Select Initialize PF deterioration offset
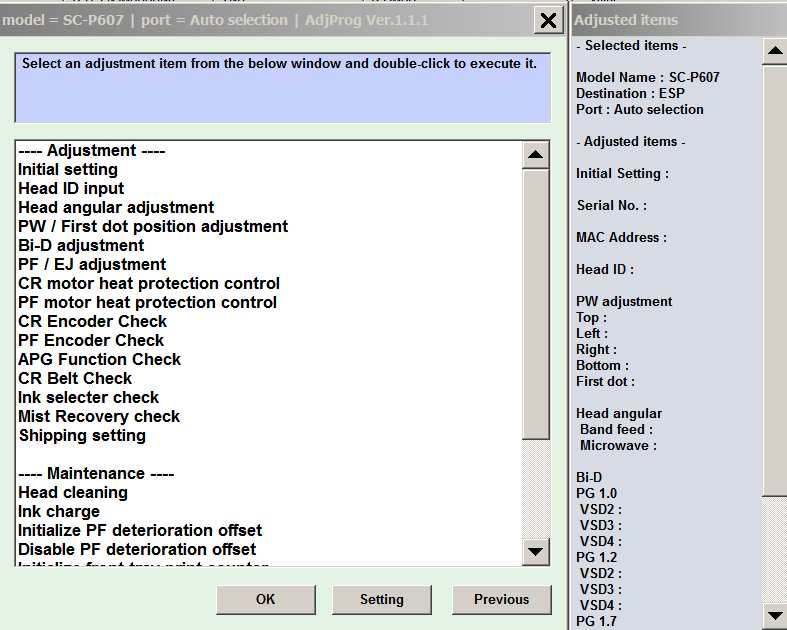This screenshot has width=787, height=630. click(140, 531)
